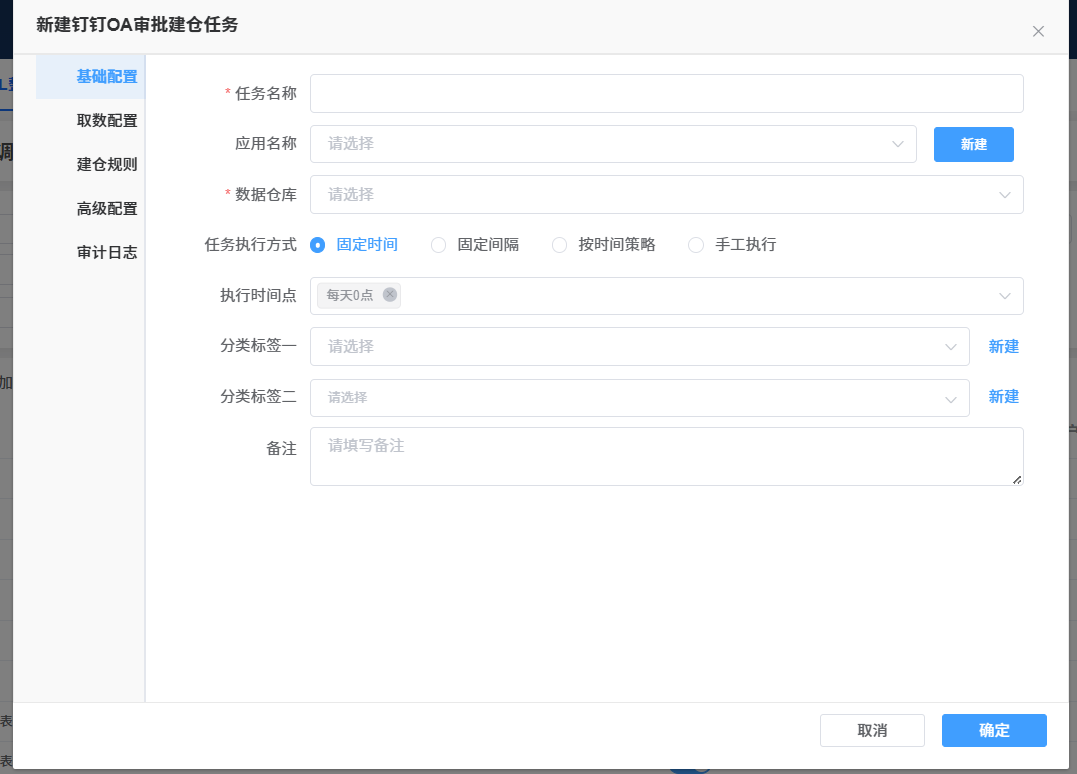Select the 固定时间 radio option
Viewport: 1077px width, 774px height.
pos(318,245)
